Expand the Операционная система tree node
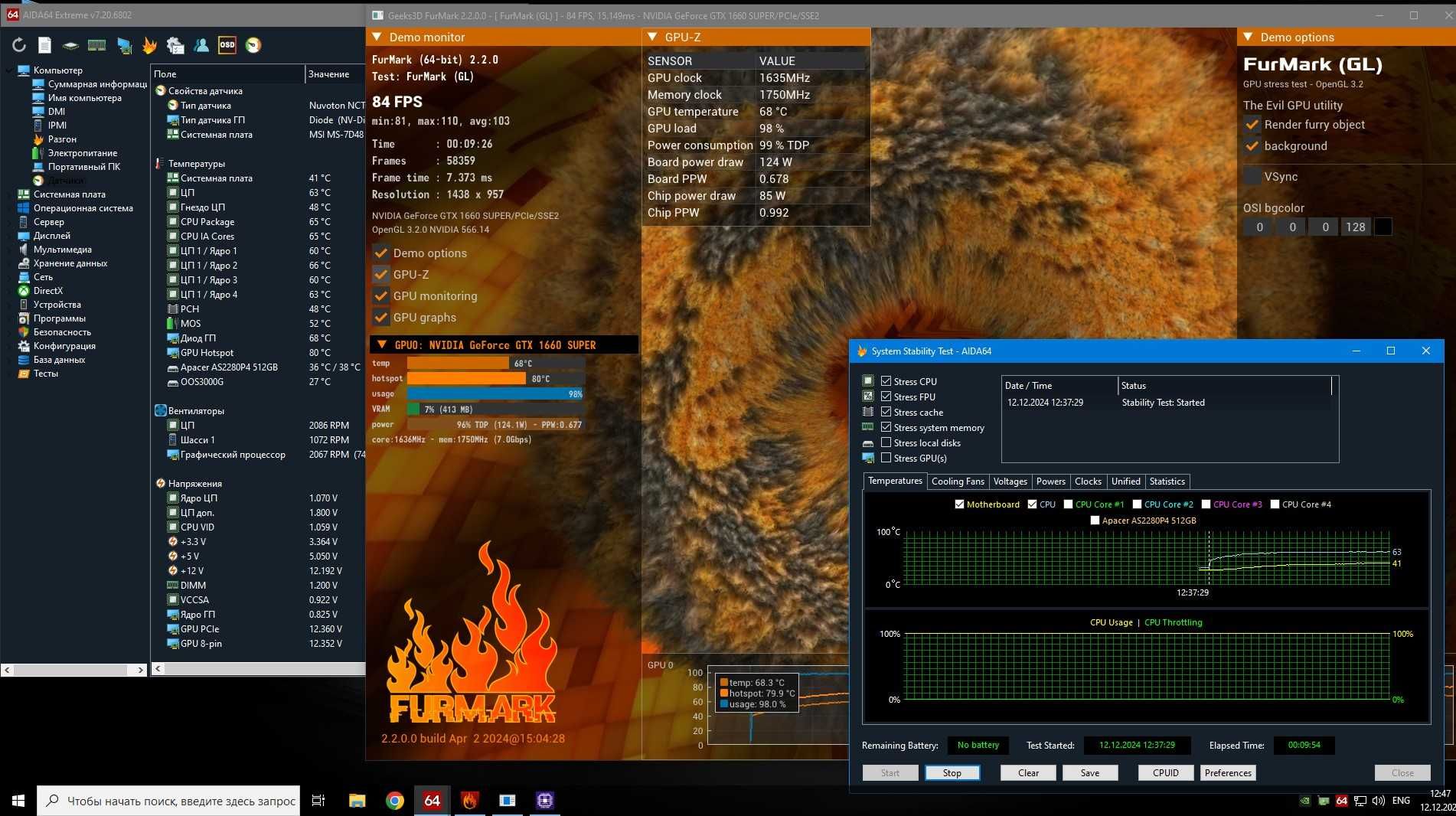Viewport: 1456px width, 816px height. point(10,208)
